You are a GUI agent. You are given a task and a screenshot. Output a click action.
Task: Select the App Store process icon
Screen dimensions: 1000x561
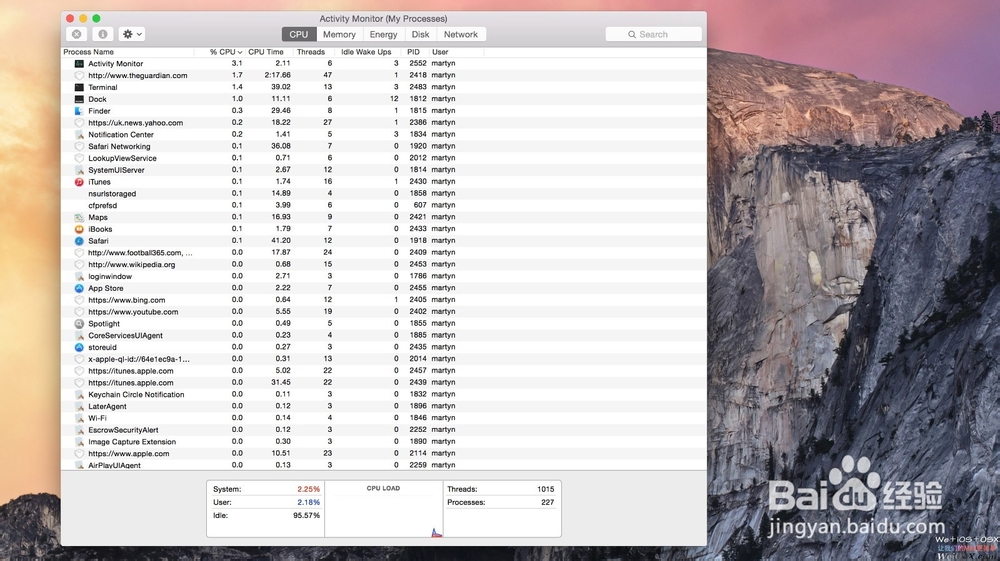(x=79, y=288)
